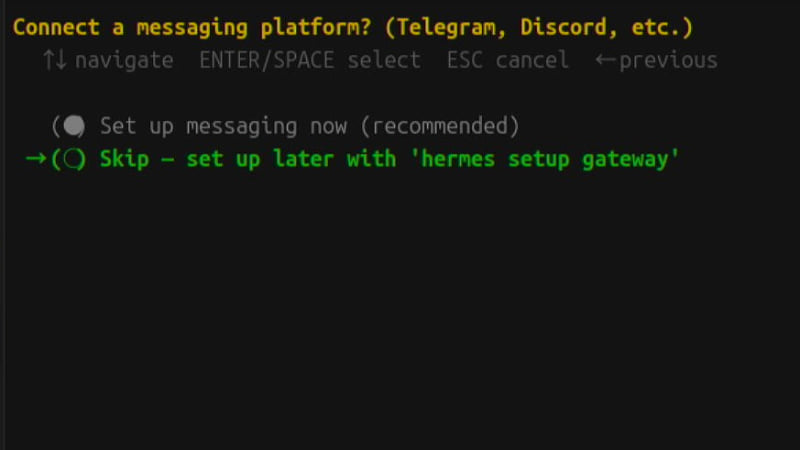Click the 'ESC cancel' hint
The width and height of the screenshot is (800, 450).
coord(508,60)
